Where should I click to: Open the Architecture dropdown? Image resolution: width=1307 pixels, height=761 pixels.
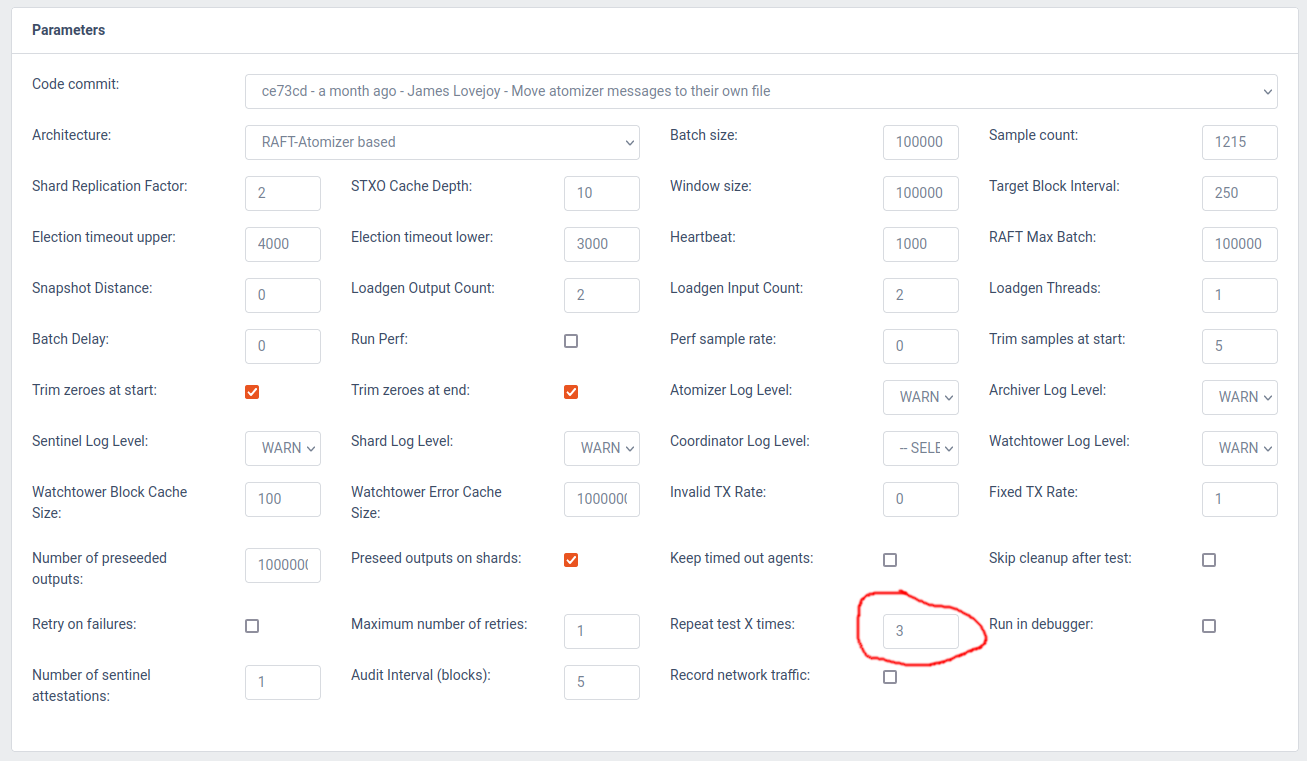(442, 142)
